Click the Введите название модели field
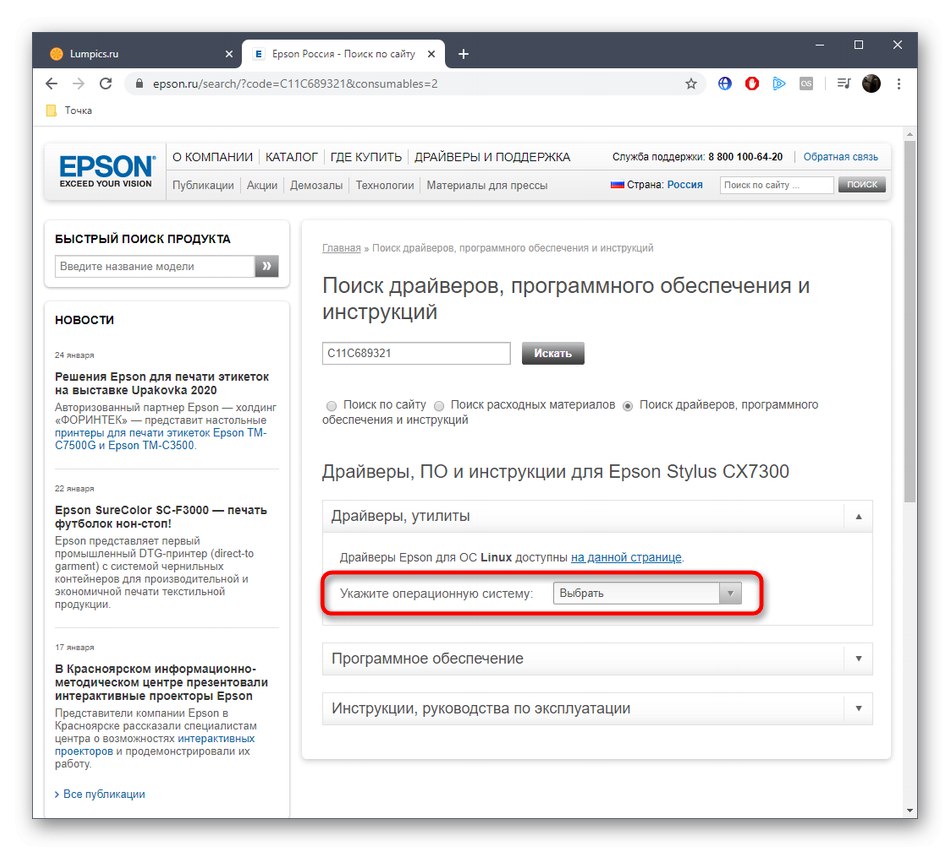The height and width of the screenshot is (851, 950). click(x=155, y=266)
